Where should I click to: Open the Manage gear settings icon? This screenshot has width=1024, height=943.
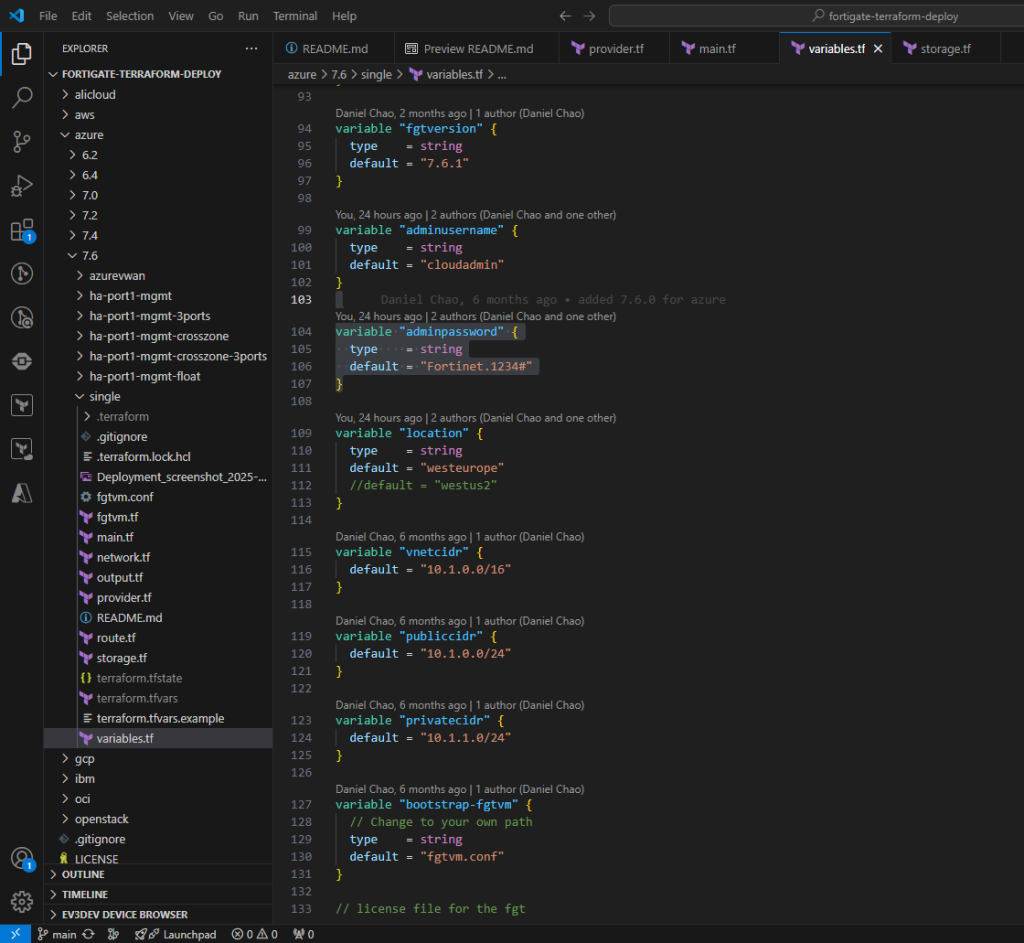pyautogui.click(x=21, y=901)
